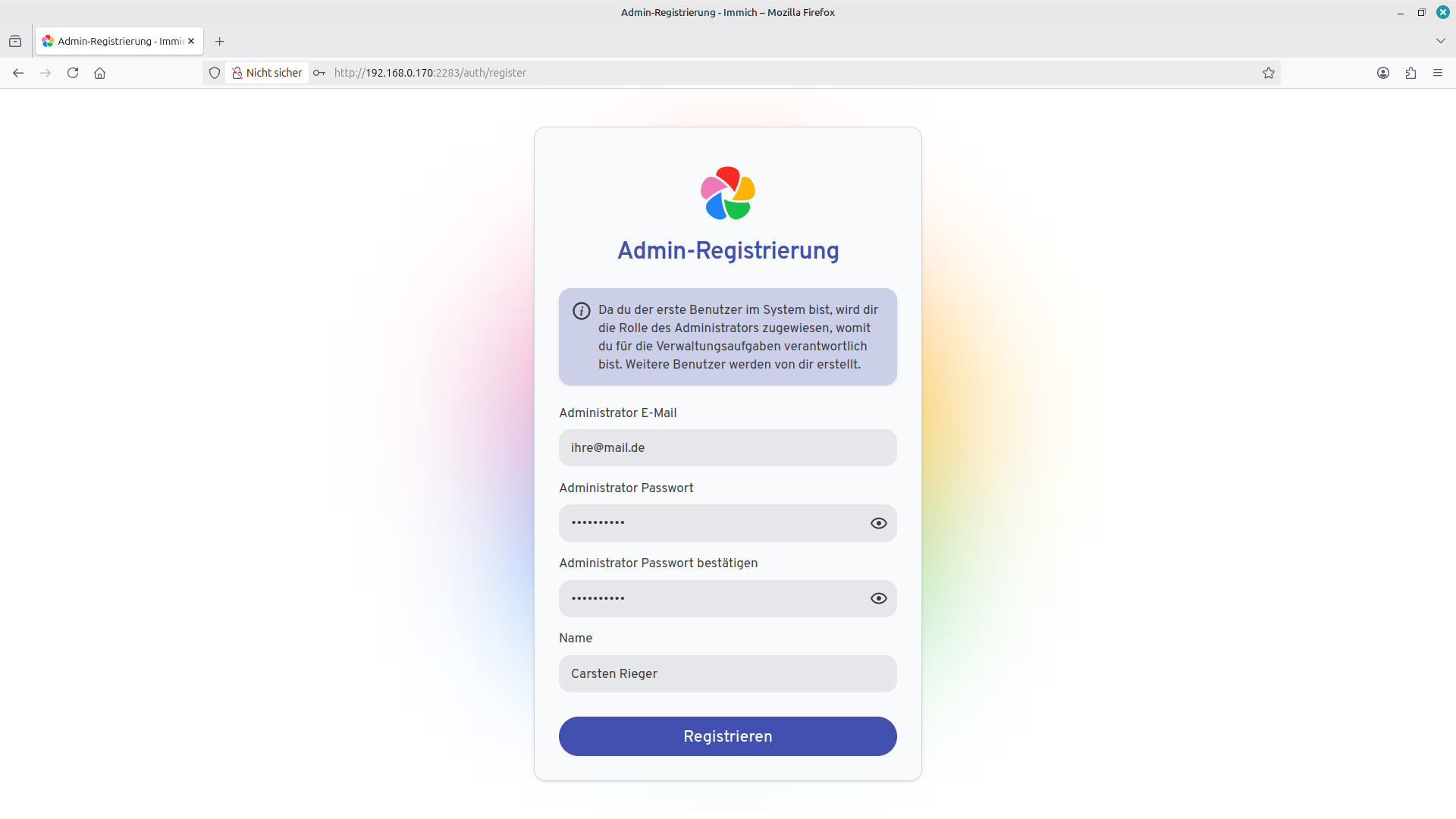Bookmark this page with the star icon
1456x819 pixels.
point(1269,73)
